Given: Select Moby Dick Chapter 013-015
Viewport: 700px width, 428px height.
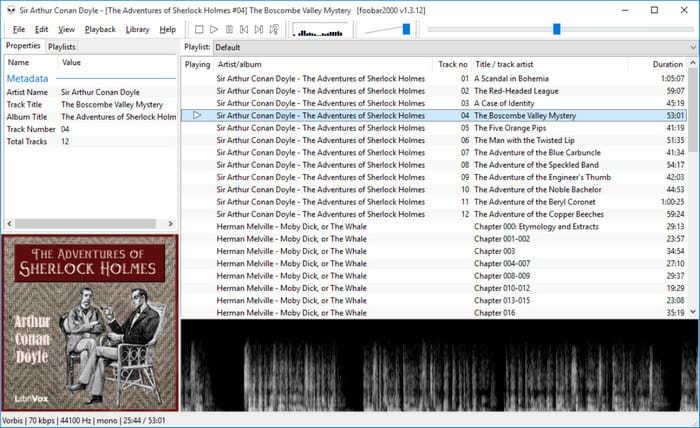Looking at the screenshot, I should (x=433, y=301).
